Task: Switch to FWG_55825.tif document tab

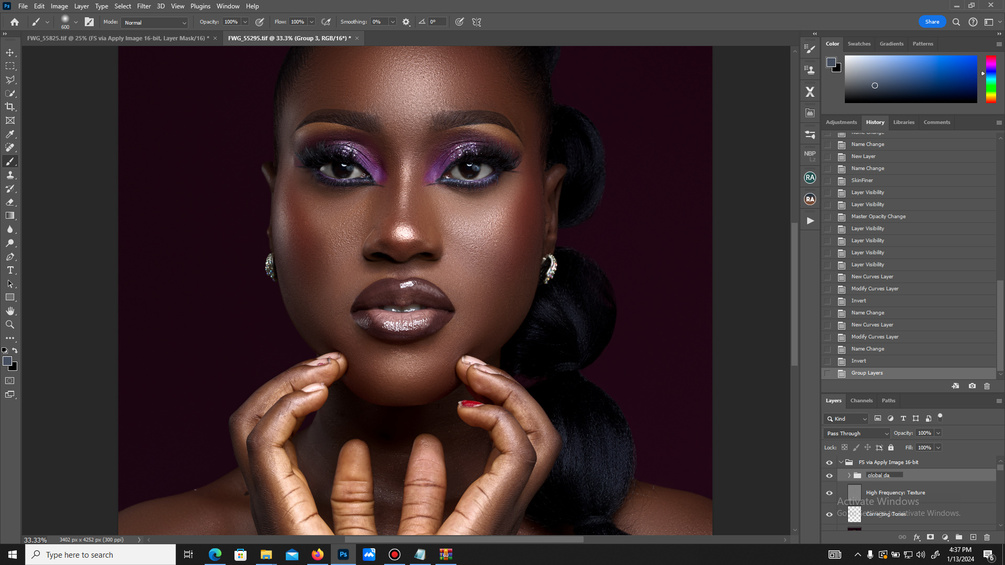Action: [118, 38]
